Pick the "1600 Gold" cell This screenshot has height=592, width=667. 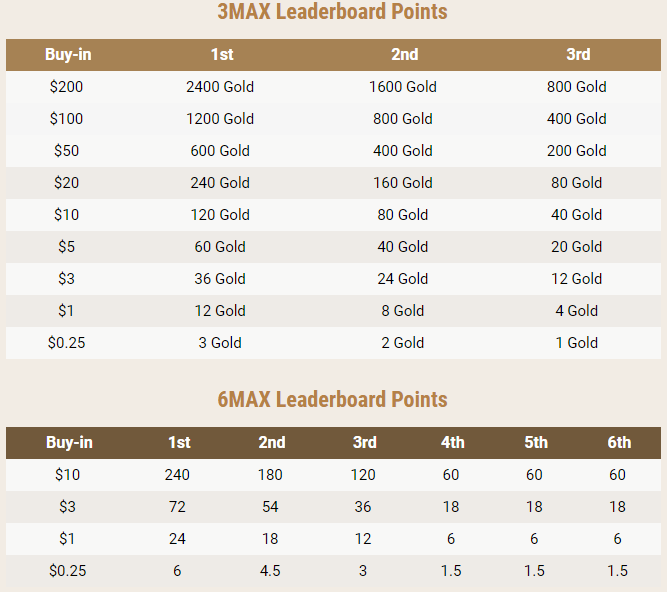403,87
